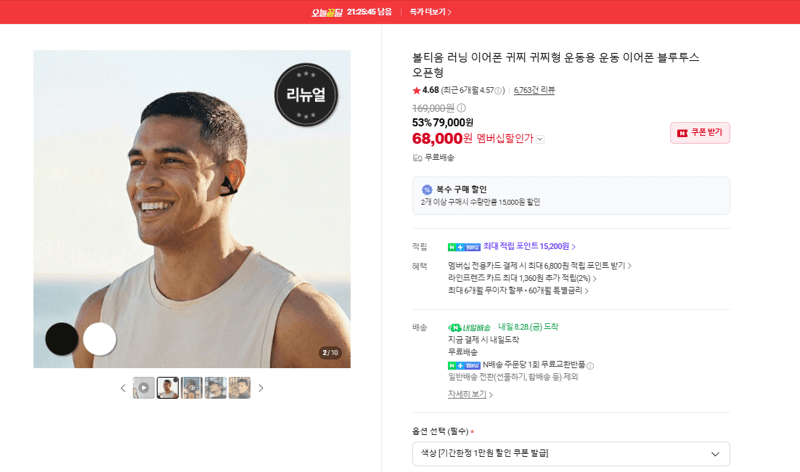Viewport: 800px width, 472px height.
Task: Select the second thumbnail of the smiling man
Action: [167, 388]
